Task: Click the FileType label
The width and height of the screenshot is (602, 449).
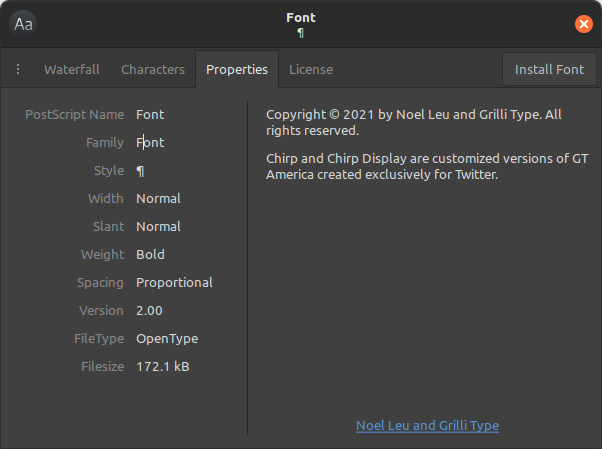Action: (99, 339)
